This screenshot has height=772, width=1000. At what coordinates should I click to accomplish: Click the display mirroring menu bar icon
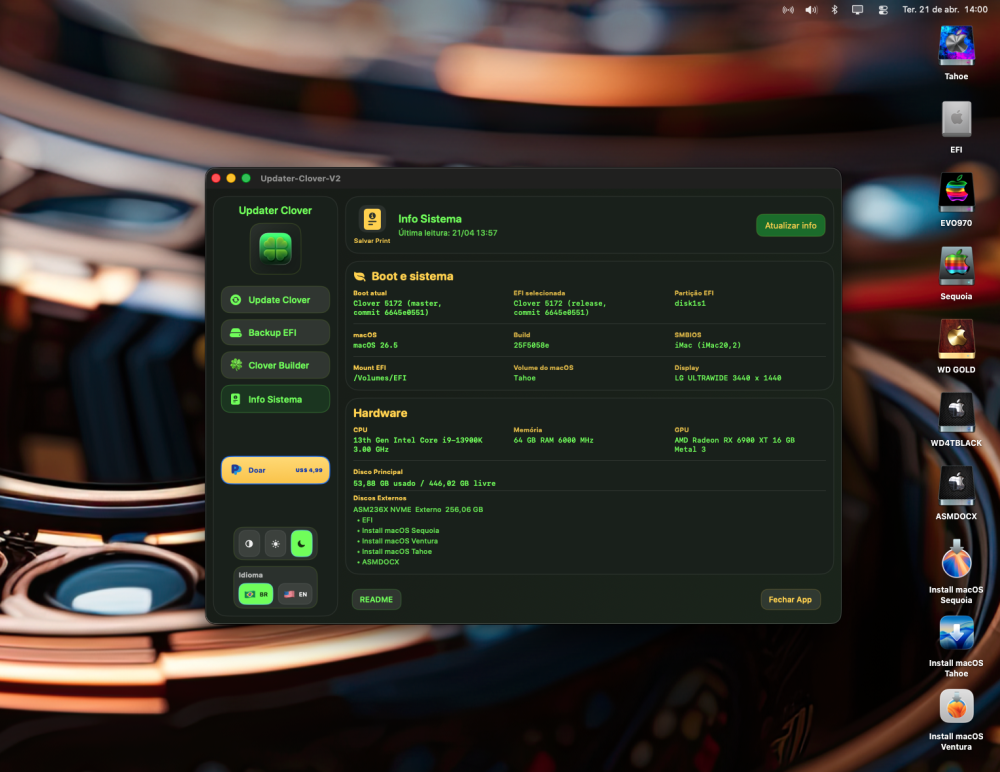(858, 10)
